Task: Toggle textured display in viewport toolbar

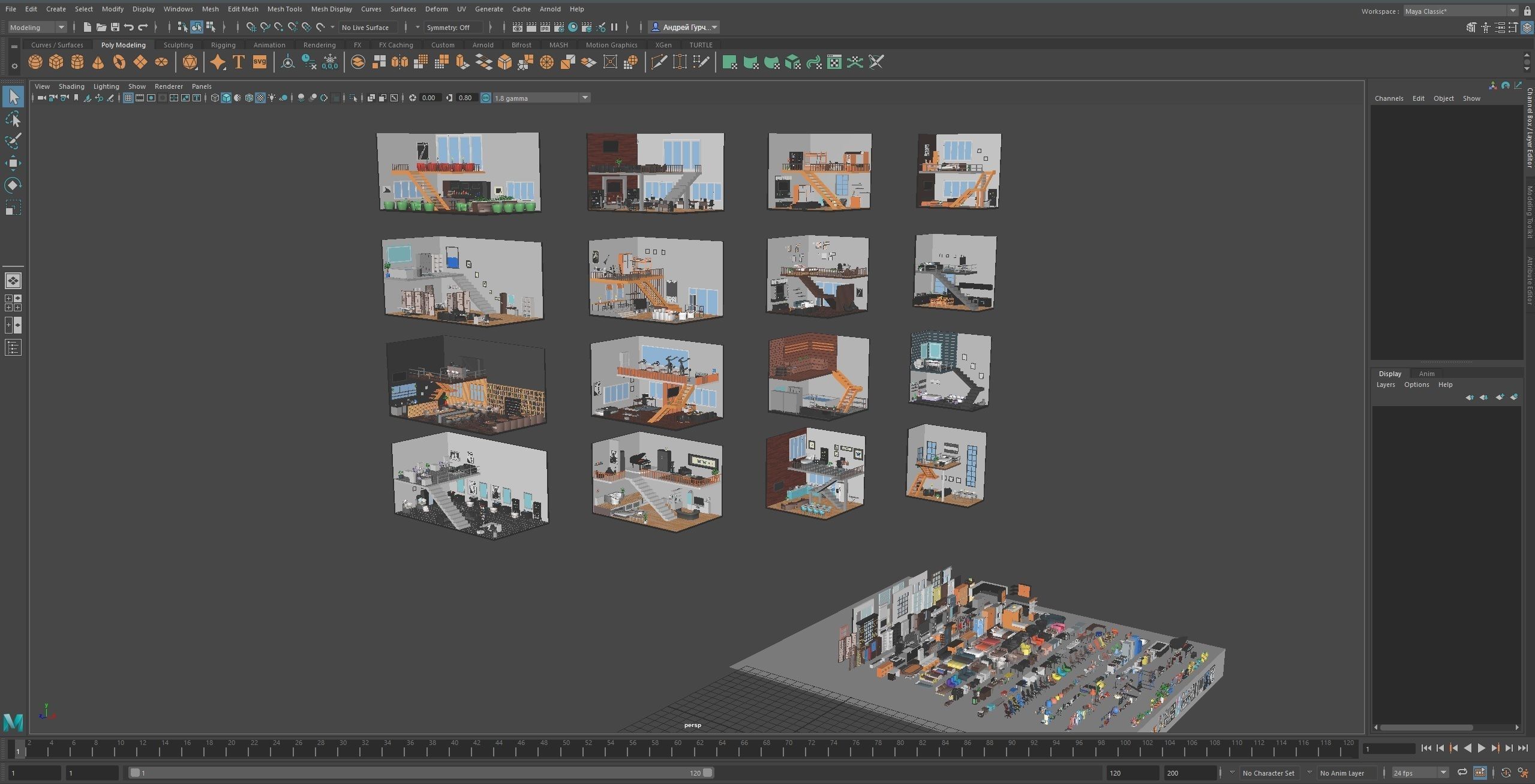Action: pos(260,98)
